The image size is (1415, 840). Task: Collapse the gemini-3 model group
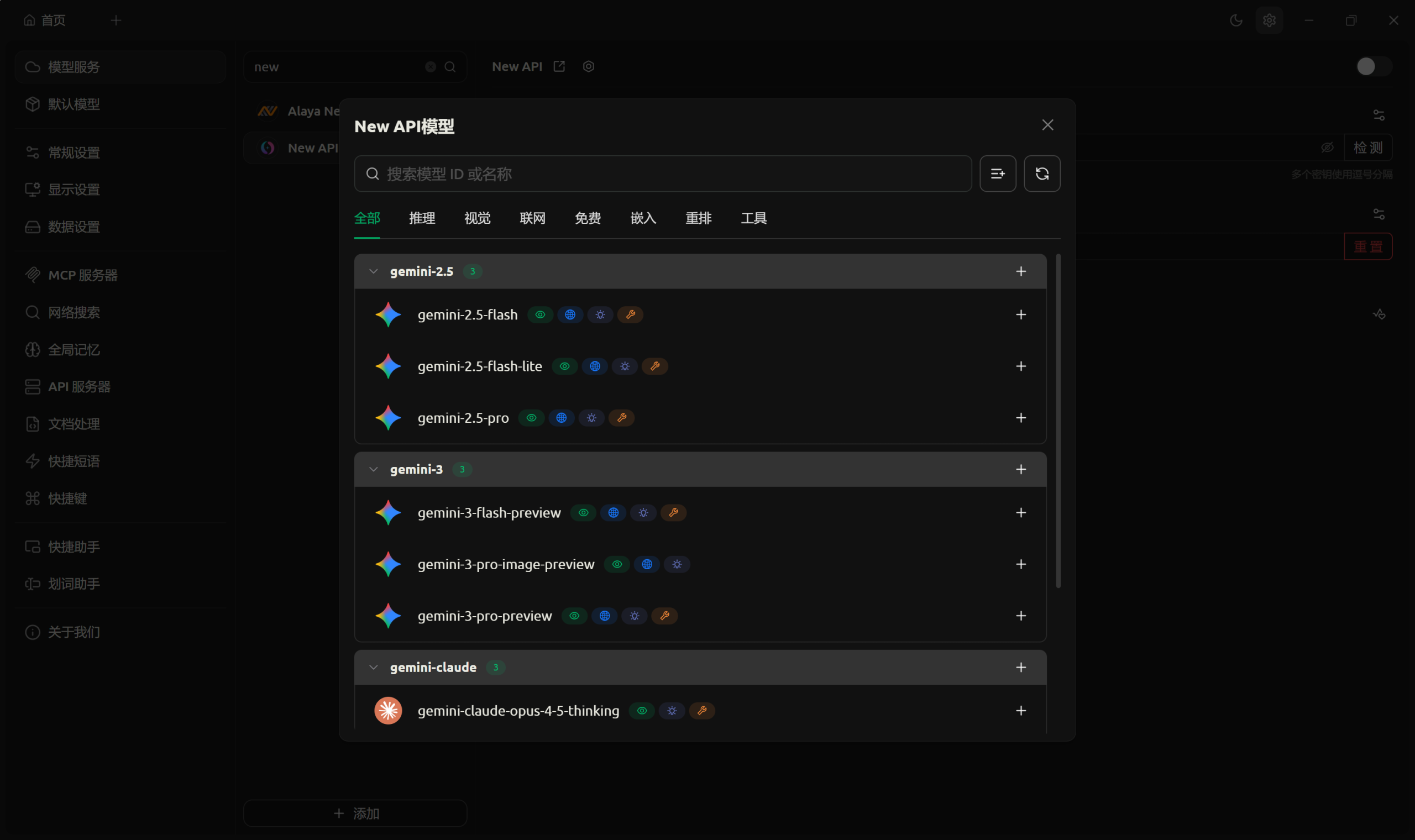[374, 469]
